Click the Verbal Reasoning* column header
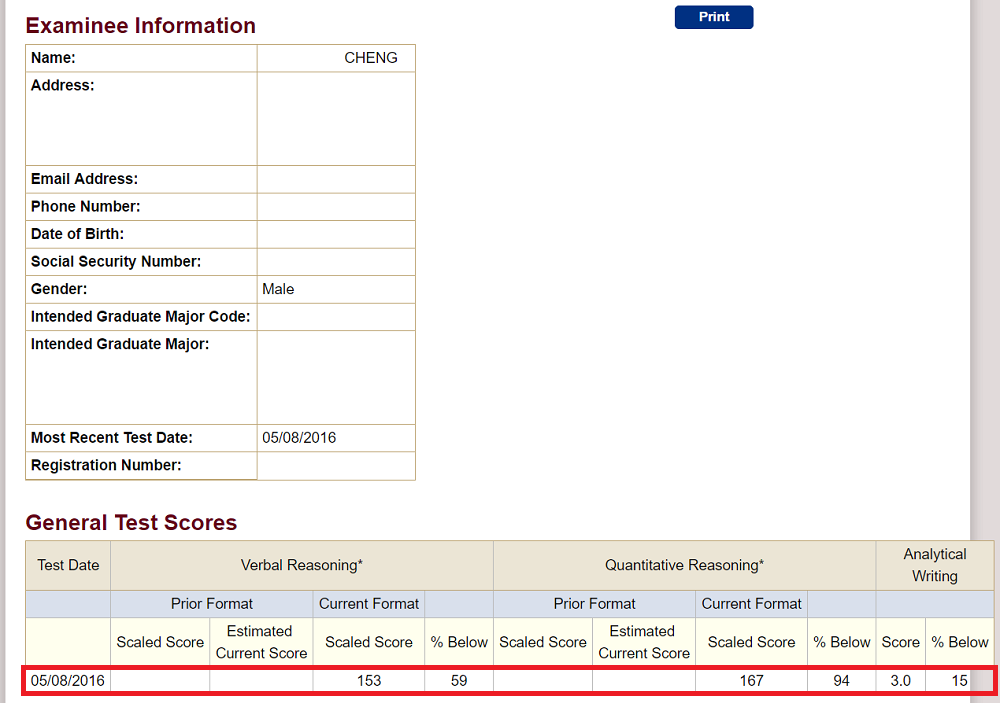The width and height of the screenshot is (1000, 703). point(302,565)
